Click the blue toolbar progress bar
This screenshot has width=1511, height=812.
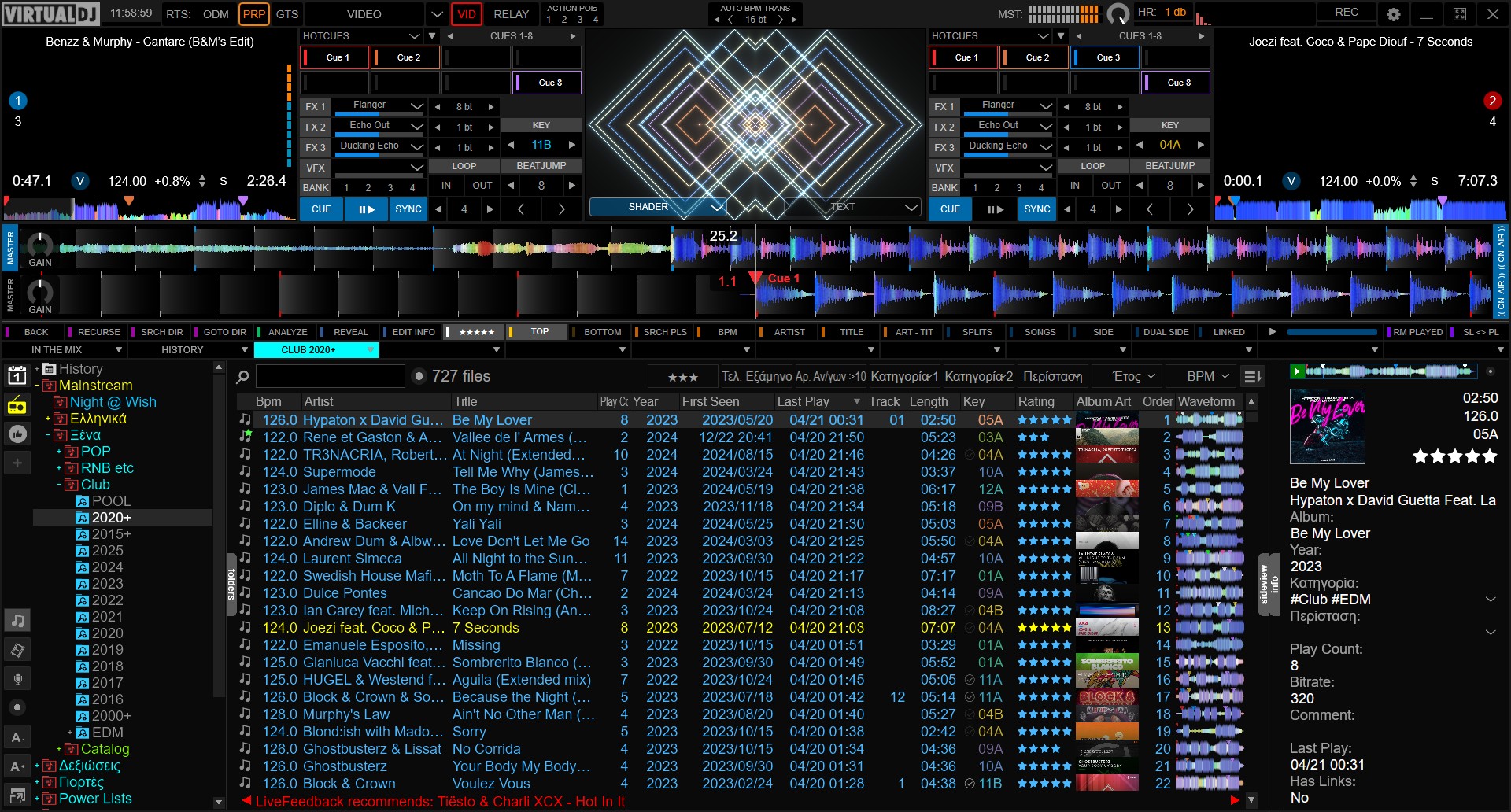coord(1332,332)
